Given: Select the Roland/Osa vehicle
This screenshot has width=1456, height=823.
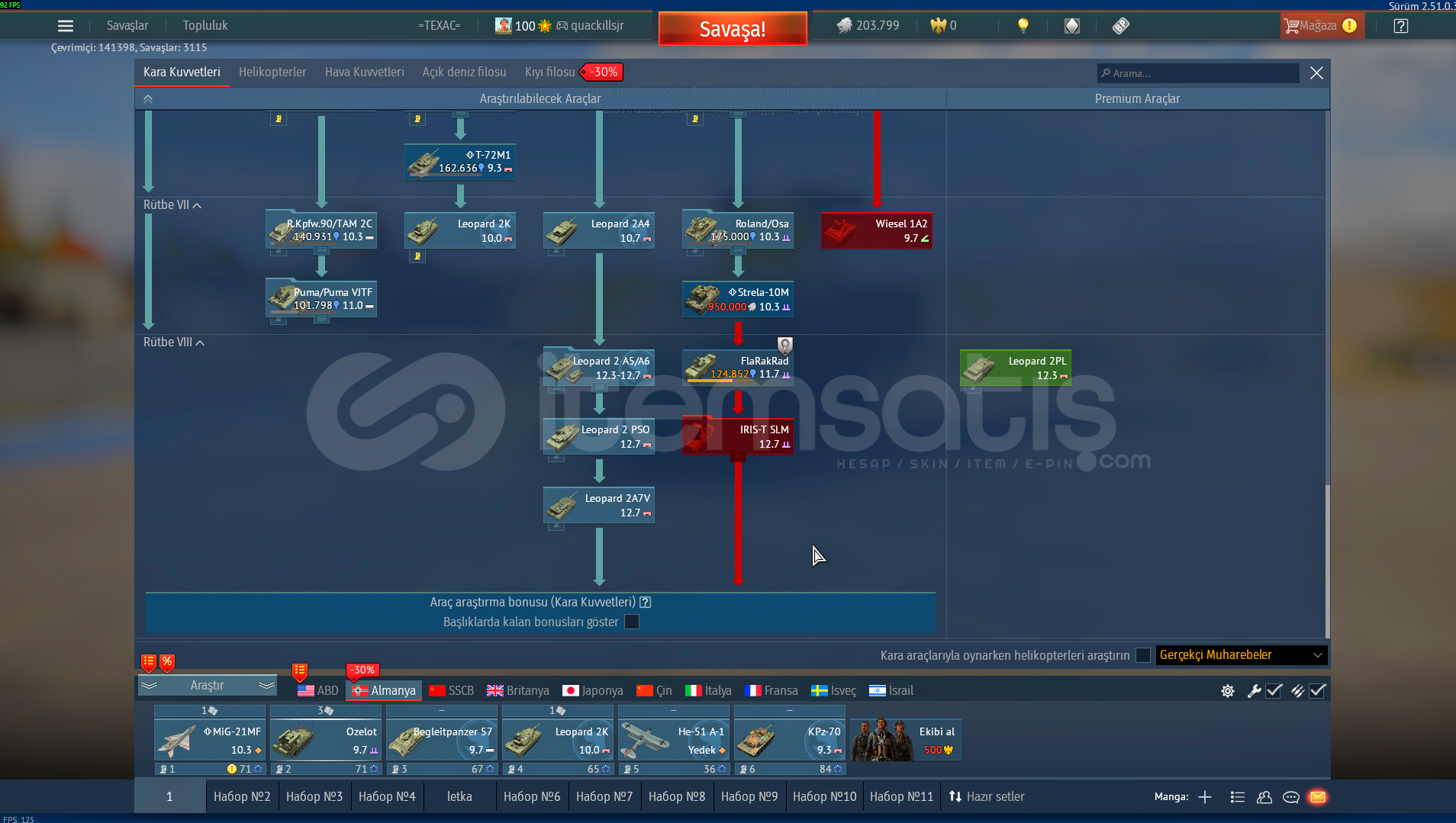Looking at the screenshot, I should point(738,230).
